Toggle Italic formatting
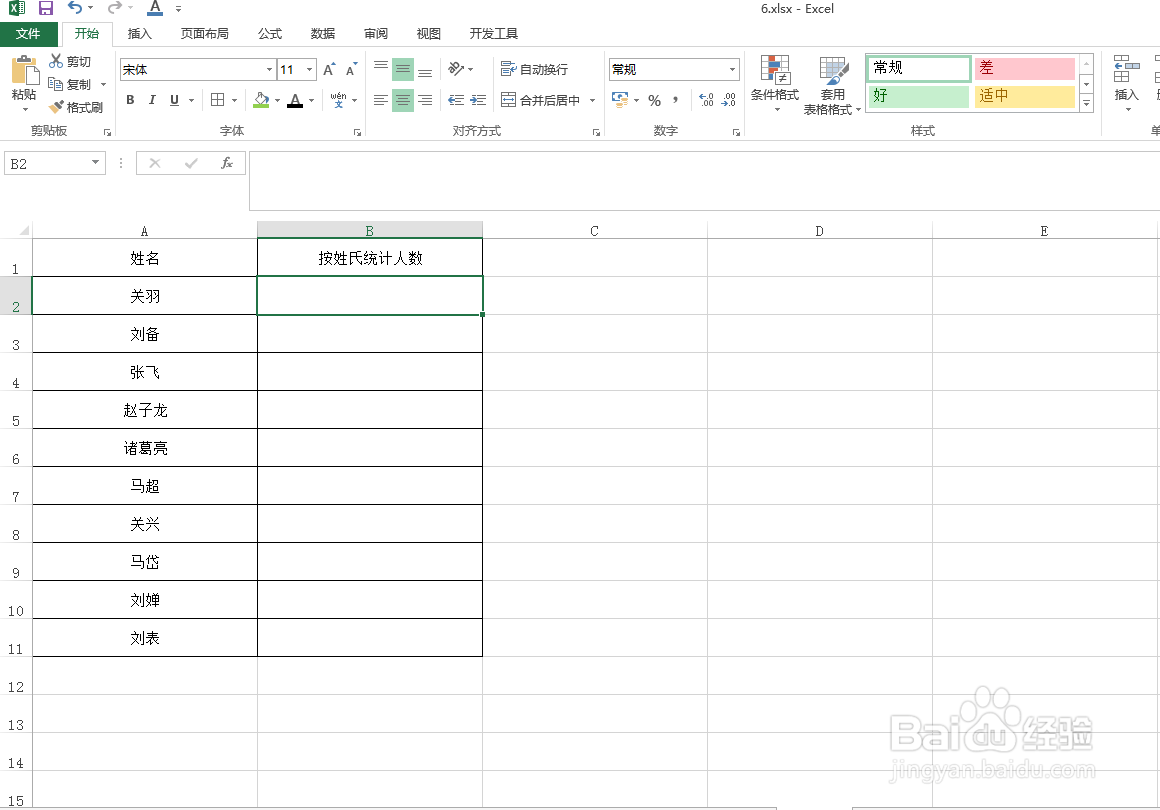Image resolution: width=1160 pixels, height=810 pixels. tap(152, 100)
